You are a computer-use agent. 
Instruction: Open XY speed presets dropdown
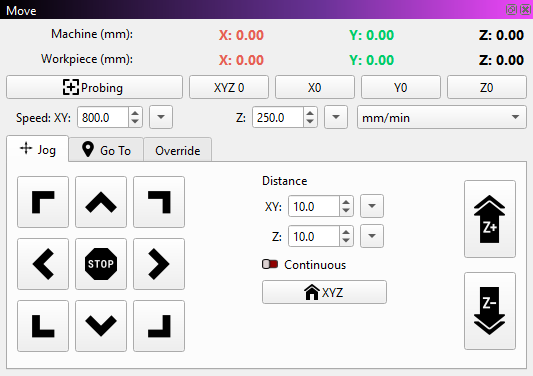pos(161,117)
